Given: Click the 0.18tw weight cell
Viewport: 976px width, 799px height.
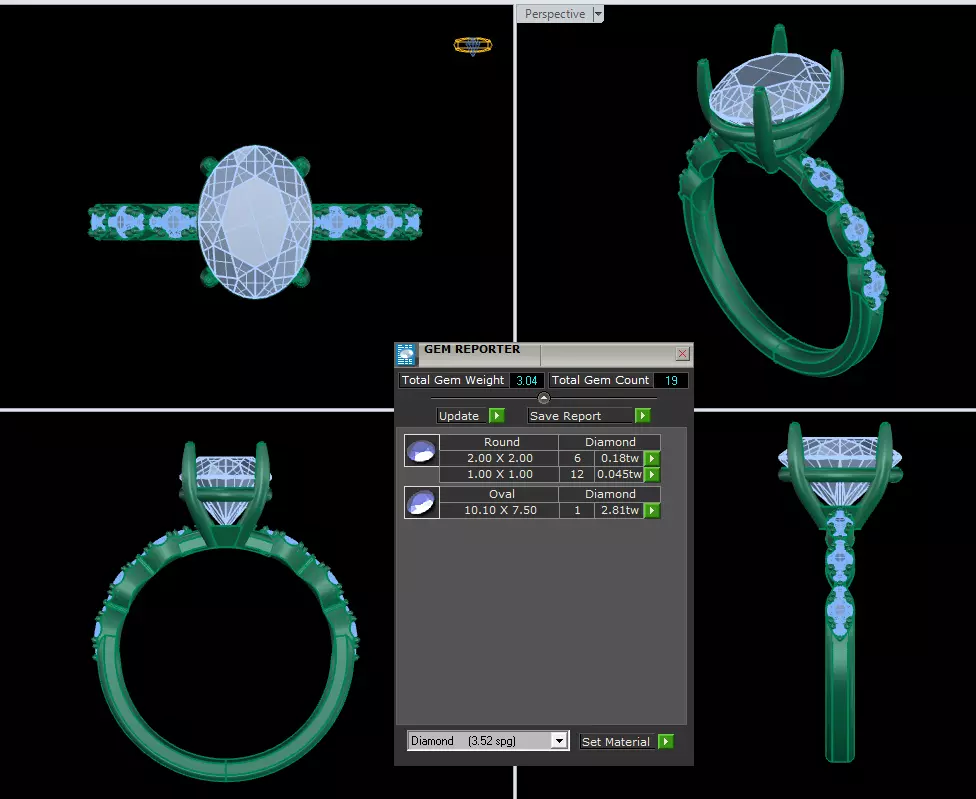Looking at the screenshot, I should point(619,458).
